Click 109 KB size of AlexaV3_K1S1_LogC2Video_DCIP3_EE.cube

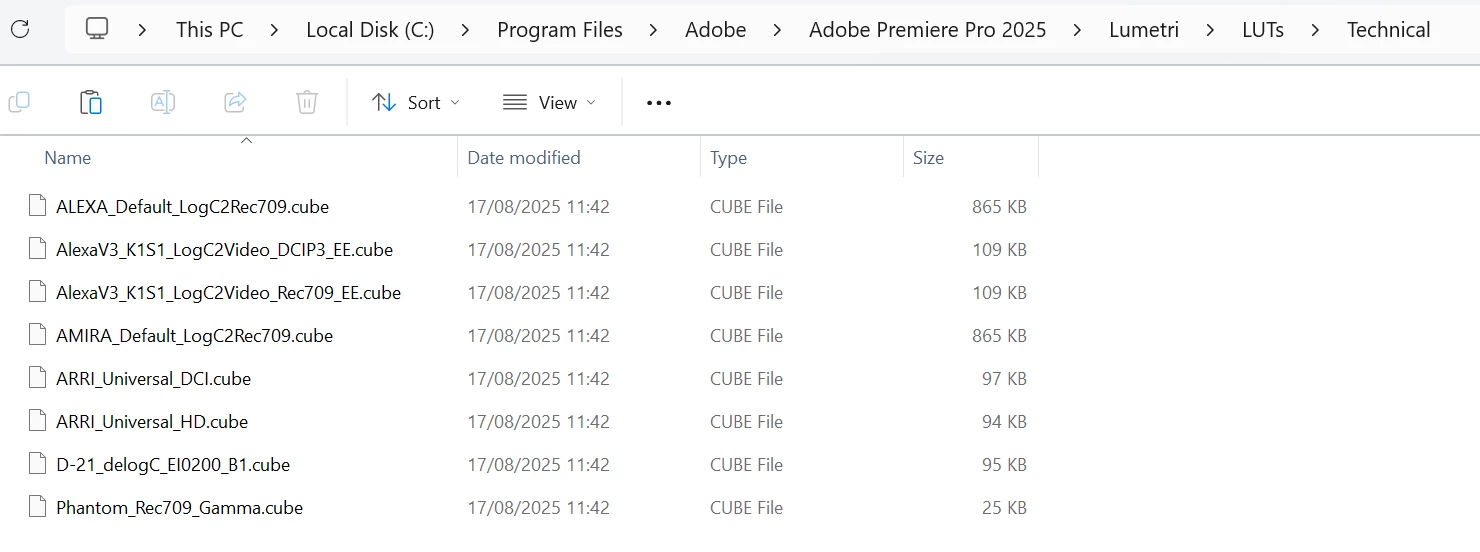pos(999,250)
